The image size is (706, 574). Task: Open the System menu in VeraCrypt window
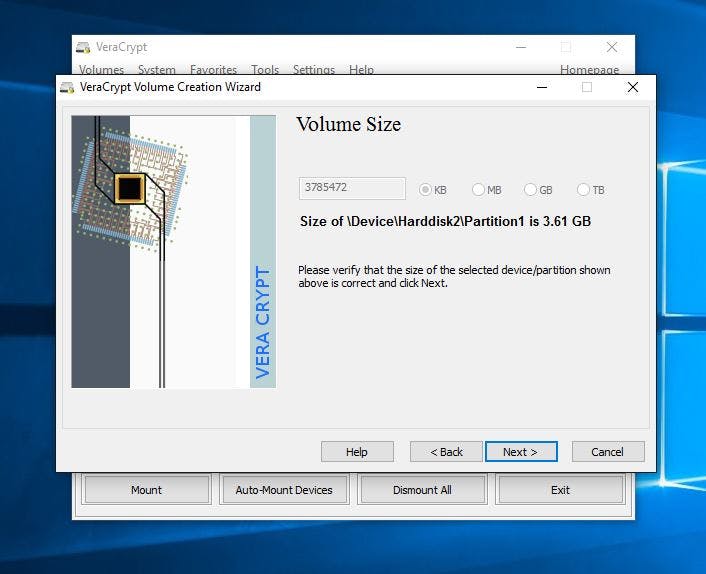tap(157, 69)
